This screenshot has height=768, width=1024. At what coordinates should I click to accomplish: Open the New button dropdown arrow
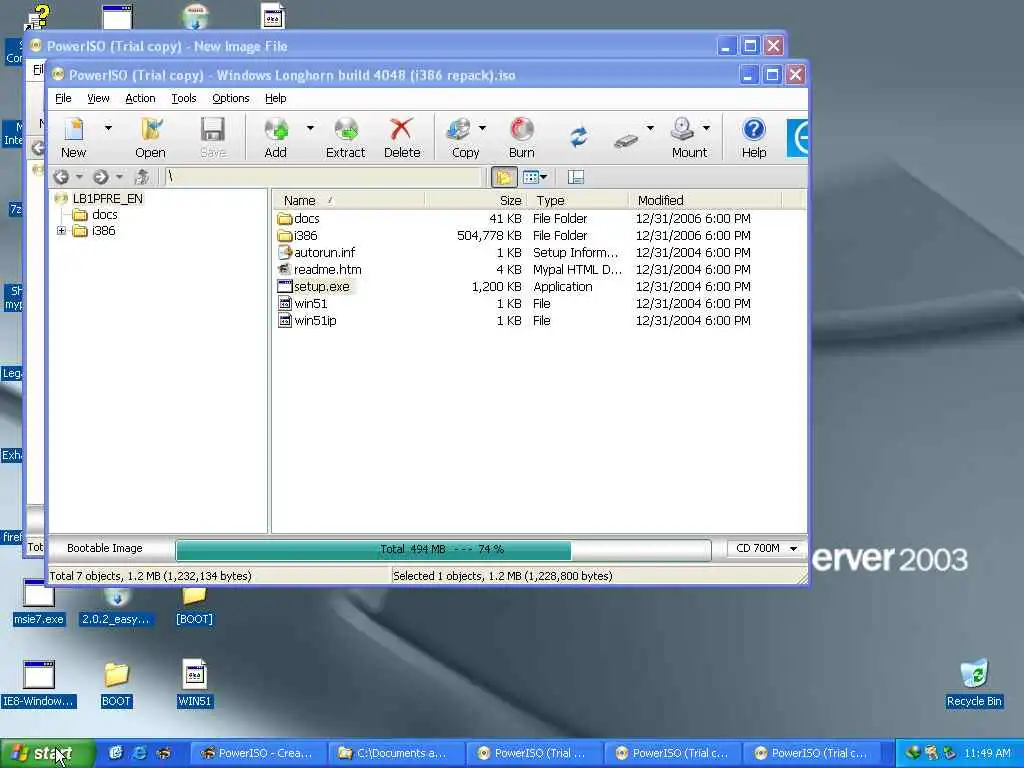[108, 128]
